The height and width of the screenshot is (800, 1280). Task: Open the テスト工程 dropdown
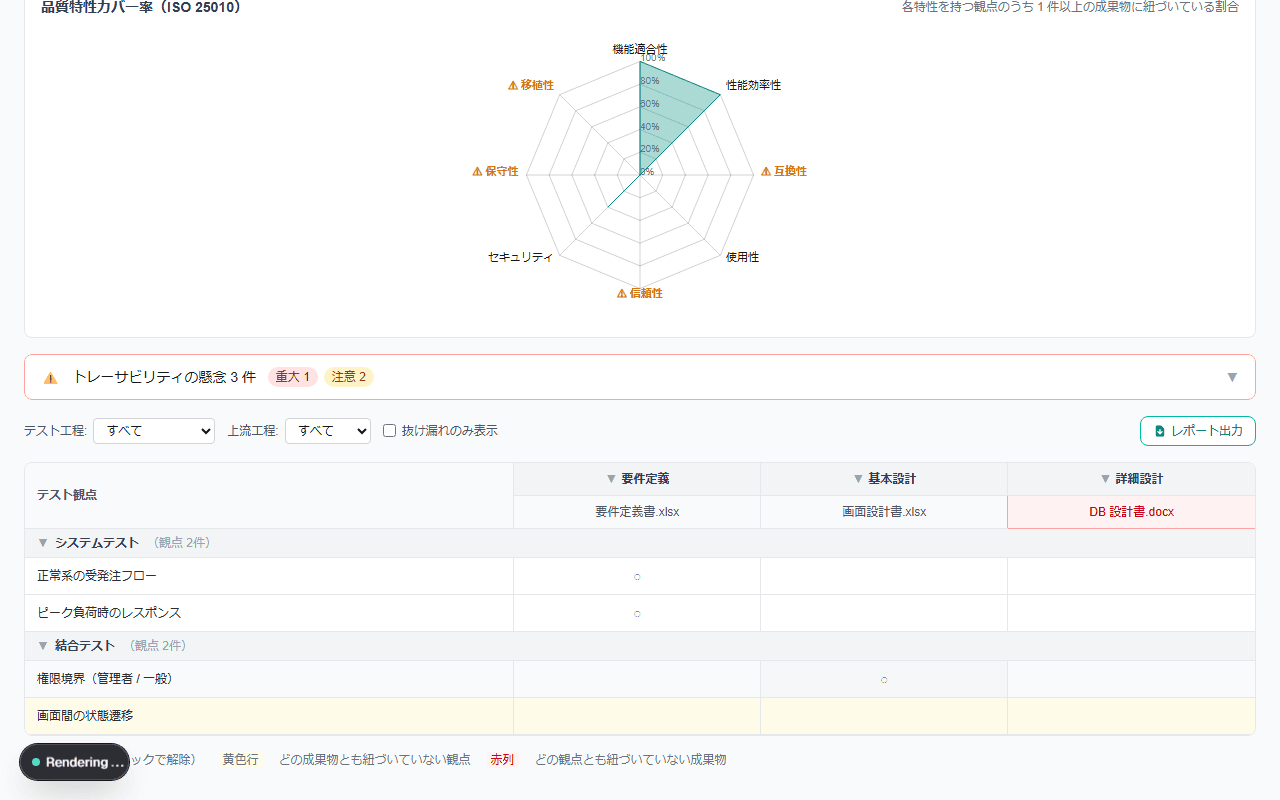pyautogui.click(x=153, y=430)
